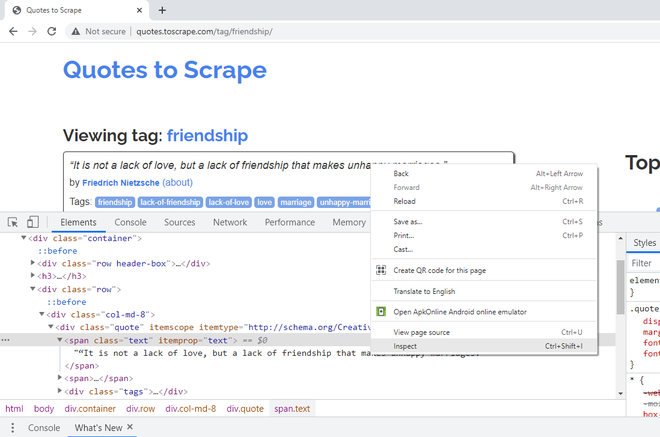Click the Elements panel scroll-up arrow
Viewport: 660px width, 437px height.
(620, 239)
